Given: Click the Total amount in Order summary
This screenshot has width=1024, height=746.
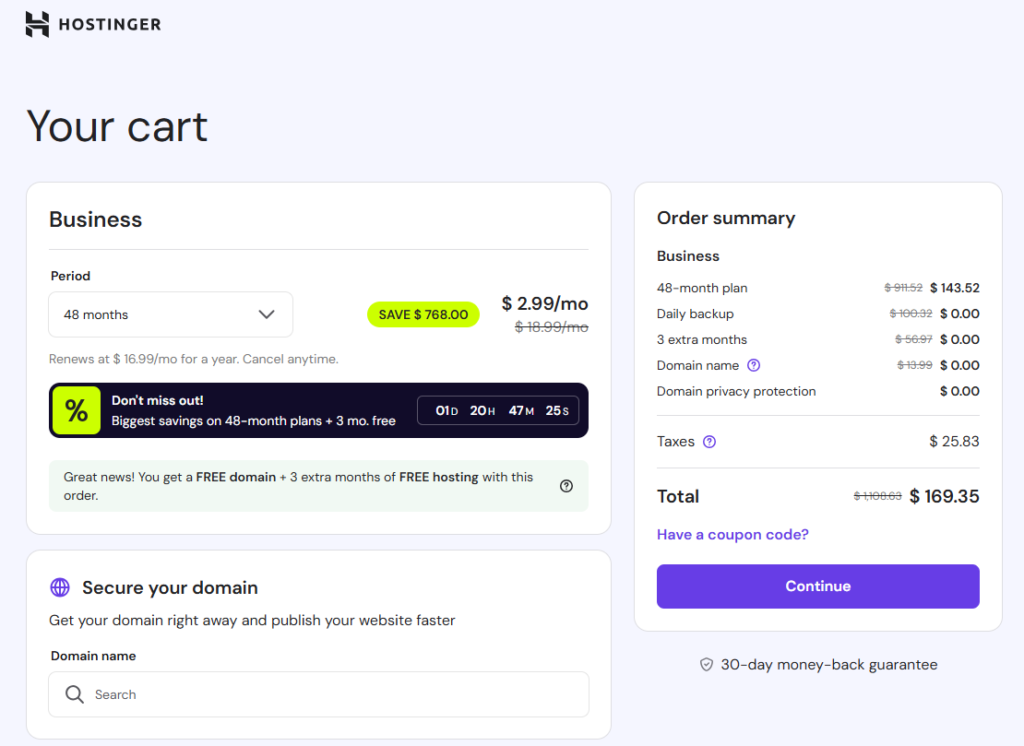Looking at the screenshot, I should 946,496.
